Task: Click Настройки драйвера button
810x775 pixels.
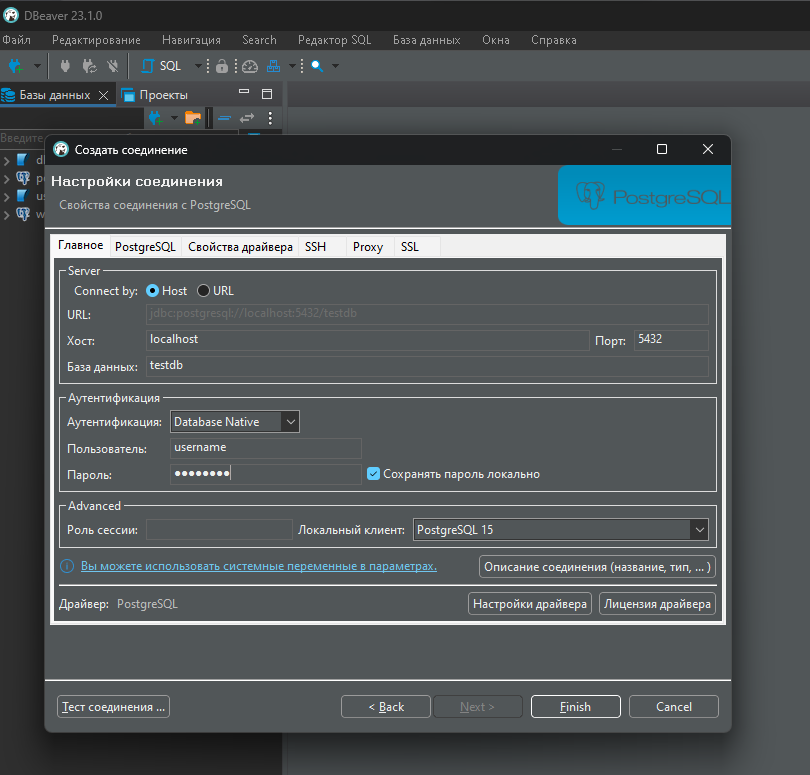Action: click(530, 603)
